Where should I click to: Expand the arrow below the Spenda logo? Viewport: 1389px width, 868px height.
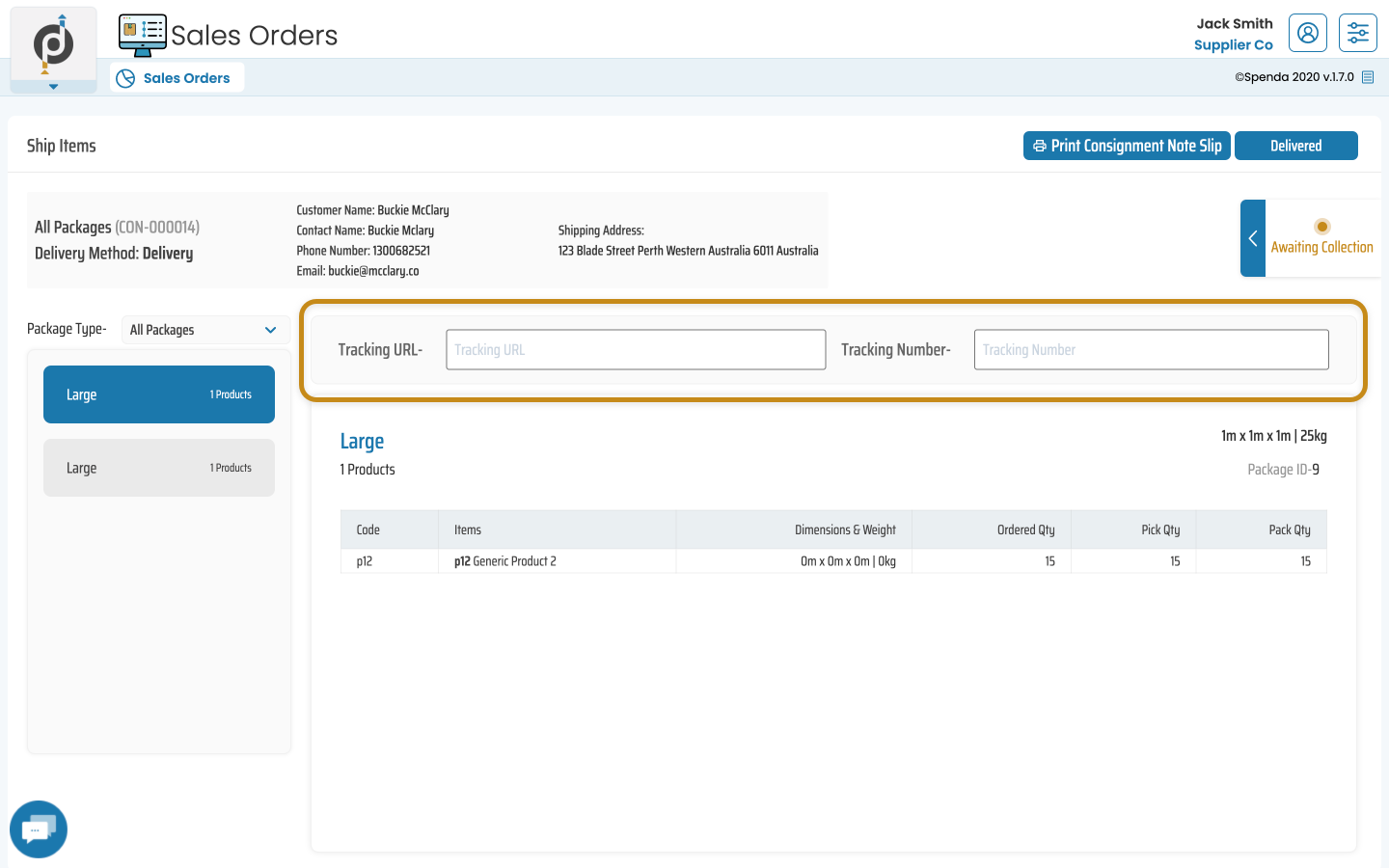[53, 87]
